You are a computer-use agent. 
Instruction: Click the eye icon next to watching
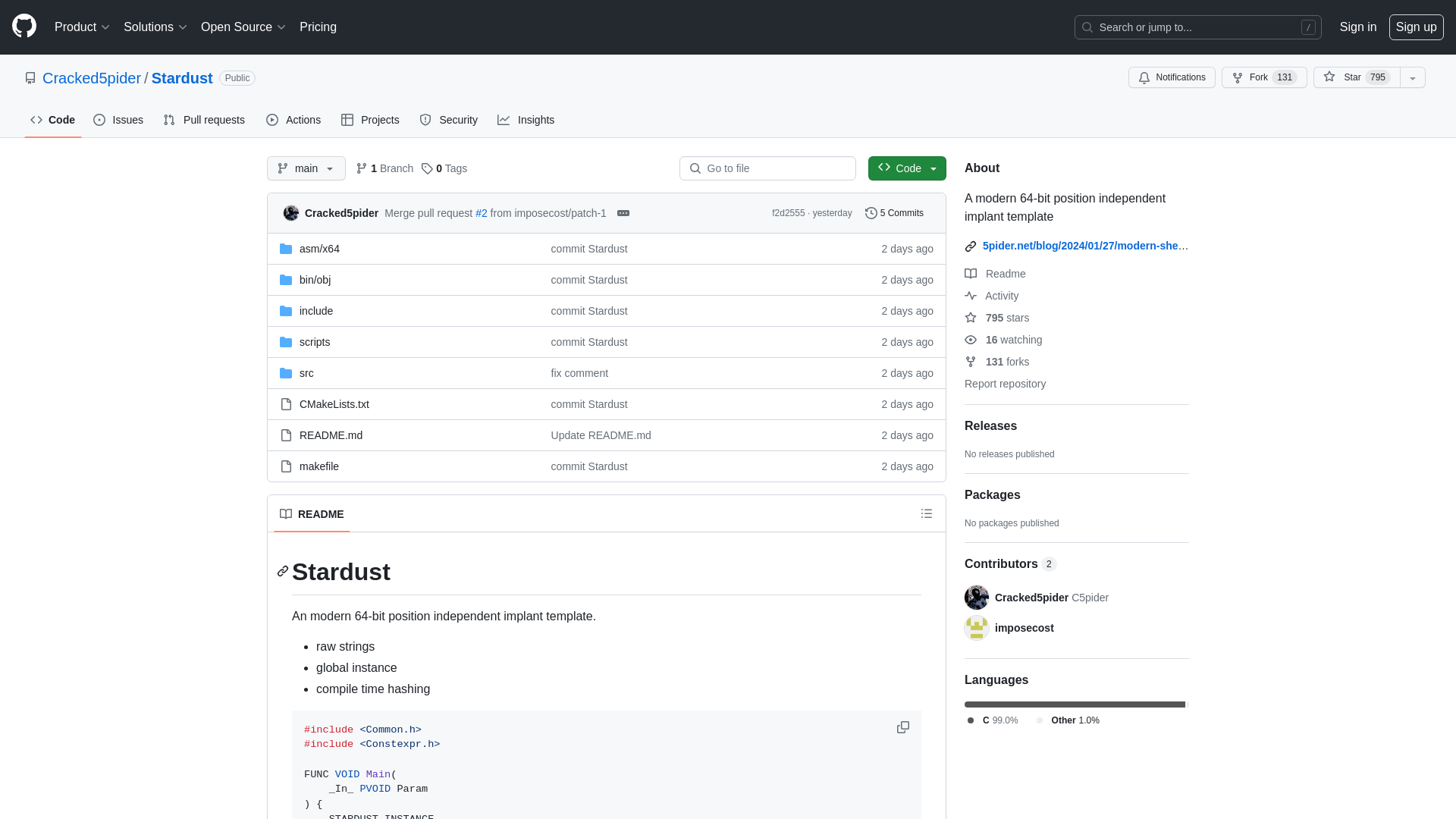pos(971,340)
